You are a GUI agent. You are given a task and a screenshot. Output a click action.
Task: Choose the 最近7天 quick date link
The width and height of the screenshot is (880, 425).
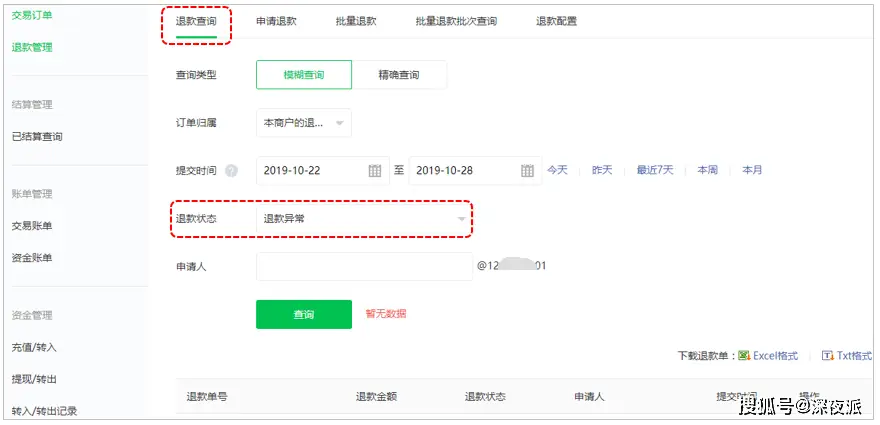click(x=655, y=170)
